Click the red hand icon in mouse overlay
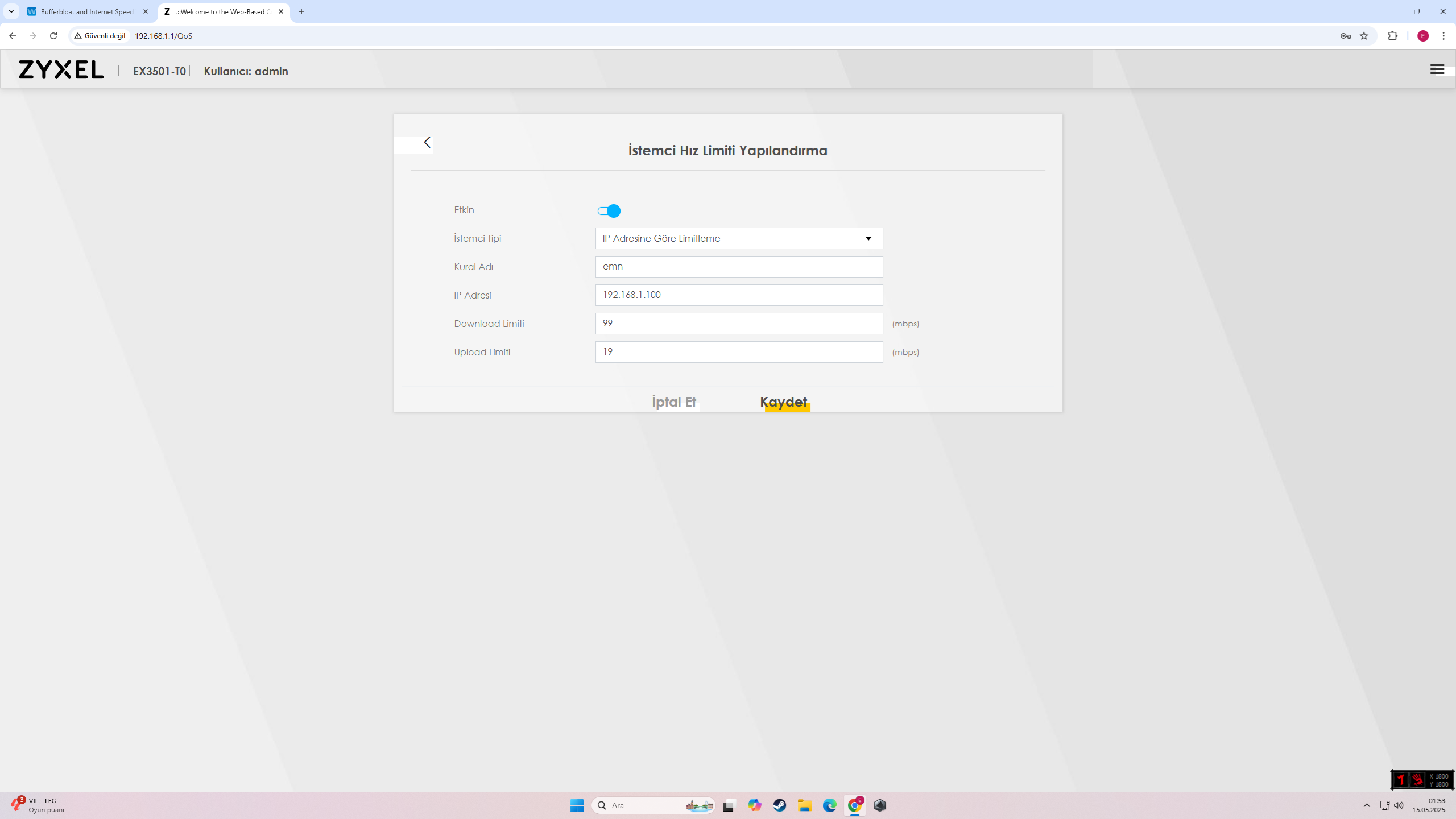This screenshot has width=1456, height=819. tap(1417, 780)
